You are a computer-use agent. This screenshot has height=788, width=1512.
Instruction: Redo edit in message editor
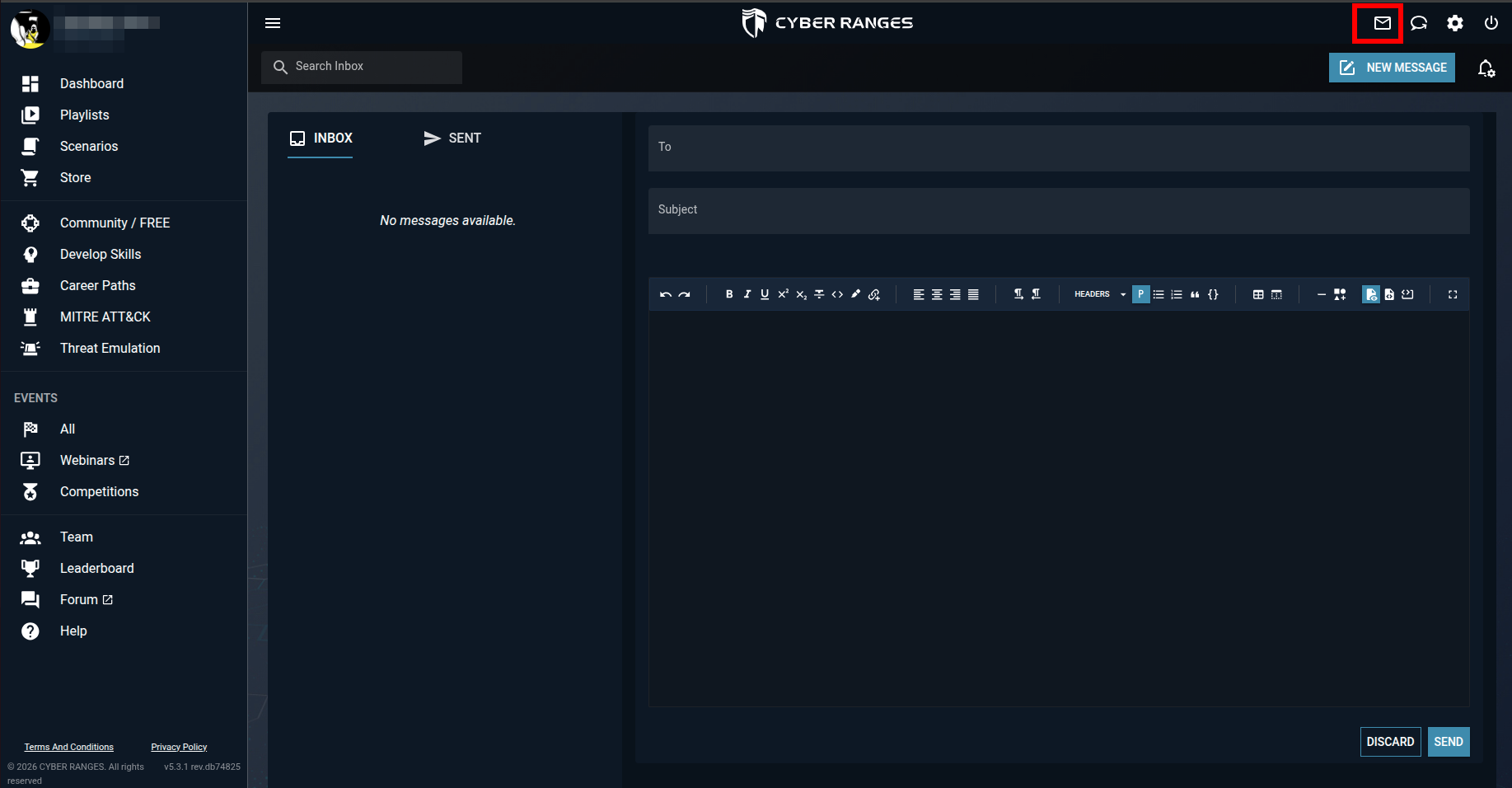point(684,294)
